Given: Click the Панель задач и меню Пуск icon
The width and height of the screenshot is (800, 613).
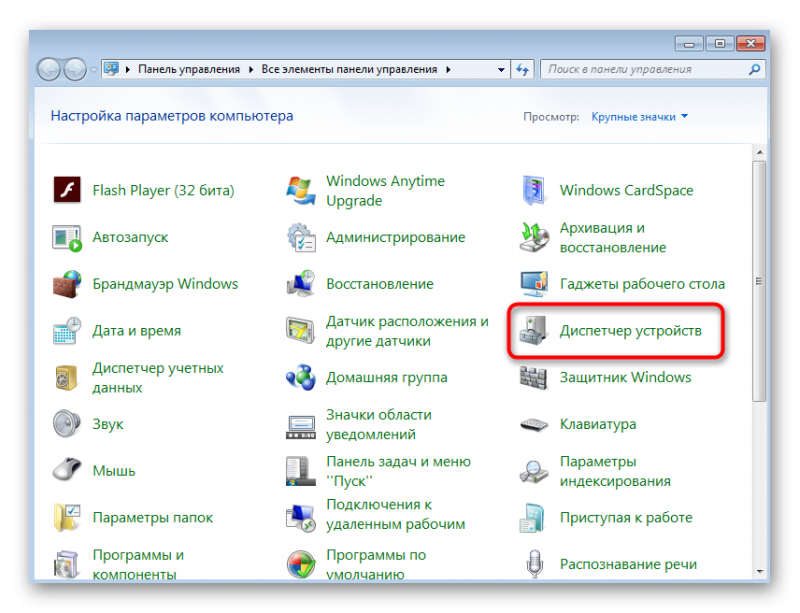Looking at the screenshot, I should tap(301, 471).
